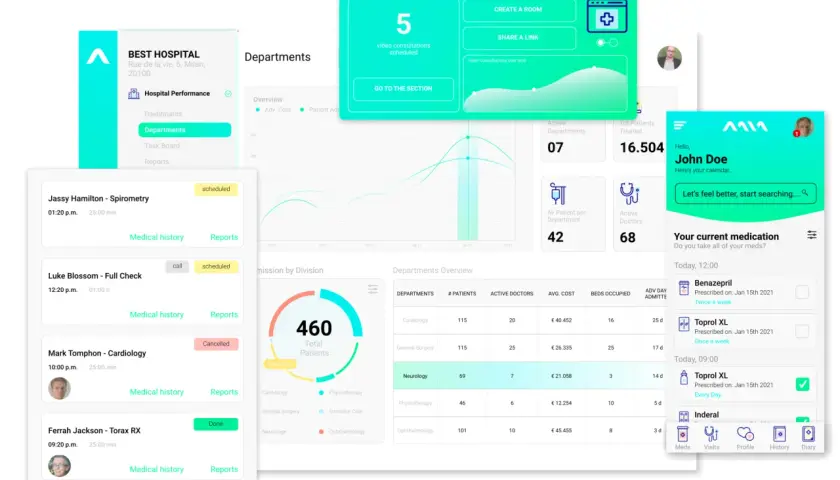Open Reports for Mark Tomphon - Cardiology
The width and height of the screenshot is (840, 480).
(x=224, y=392)
